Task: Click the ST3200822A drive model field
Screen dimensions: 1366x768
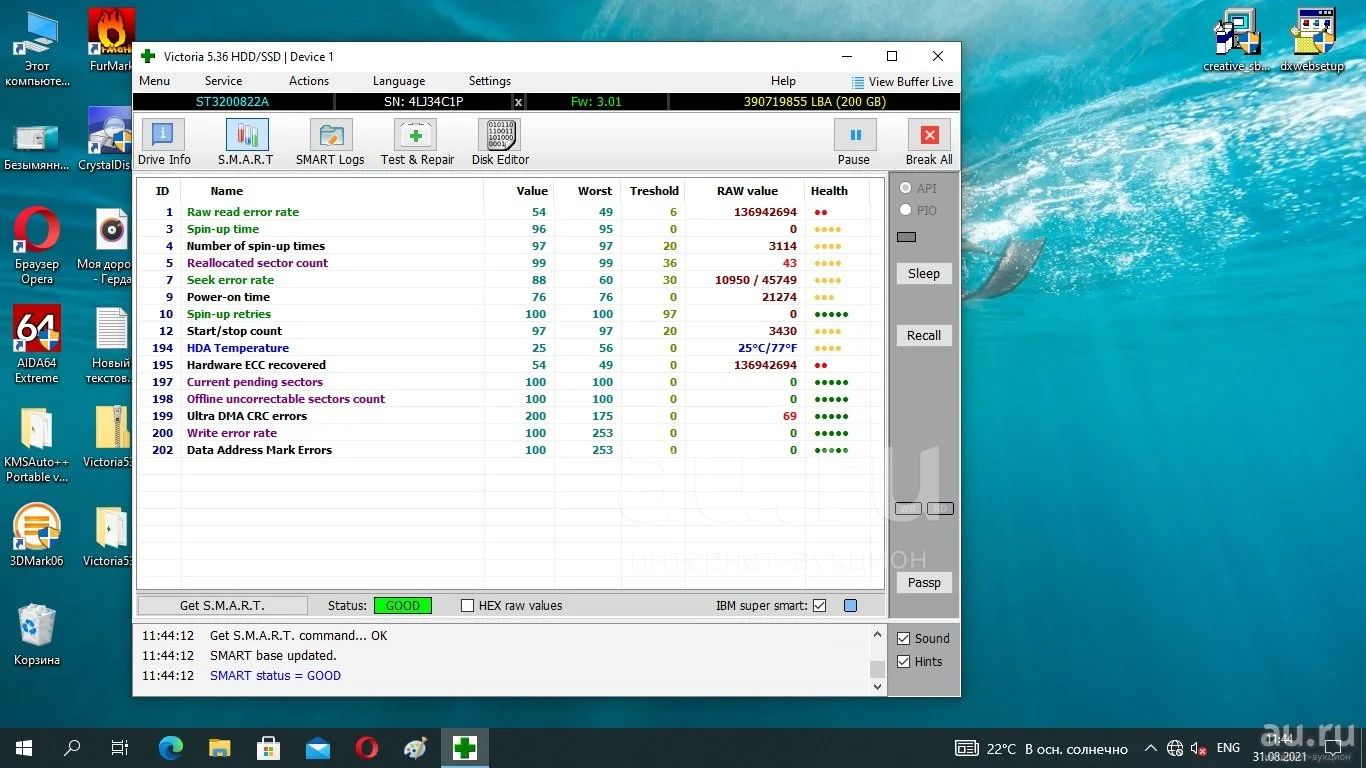Action: coord(233,102)
